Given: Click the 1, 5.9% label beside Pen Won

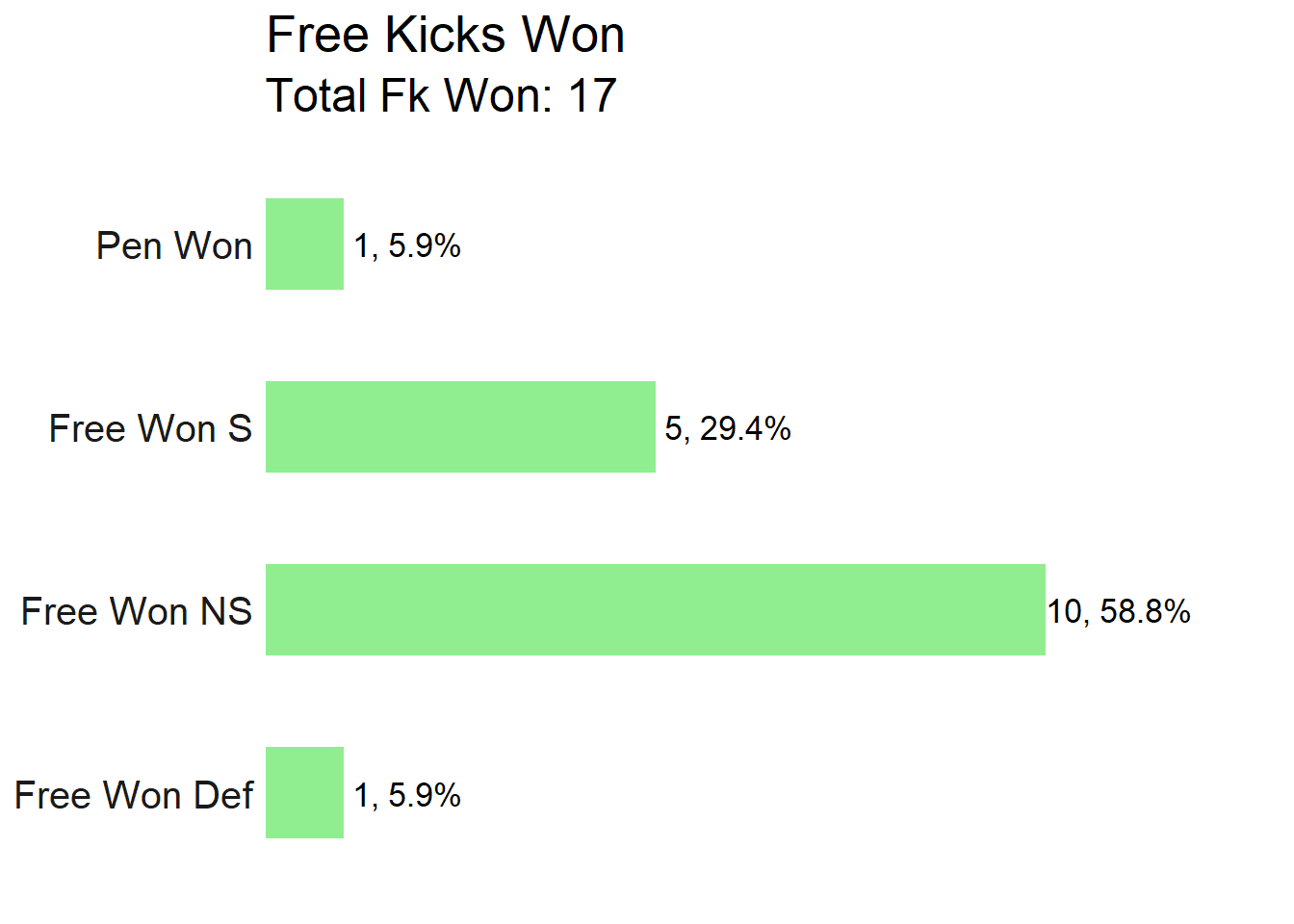Looking at the screenshot, I should 407,246.
